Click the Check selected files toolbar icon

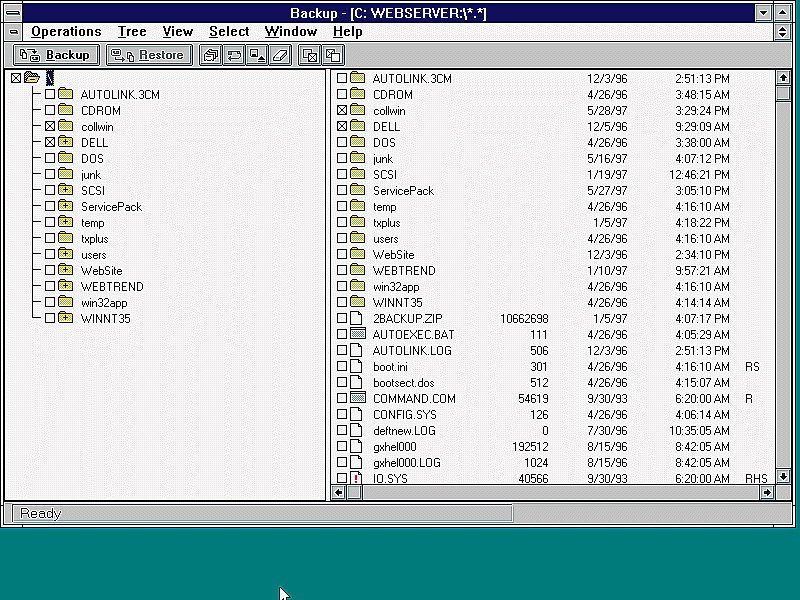310,56
